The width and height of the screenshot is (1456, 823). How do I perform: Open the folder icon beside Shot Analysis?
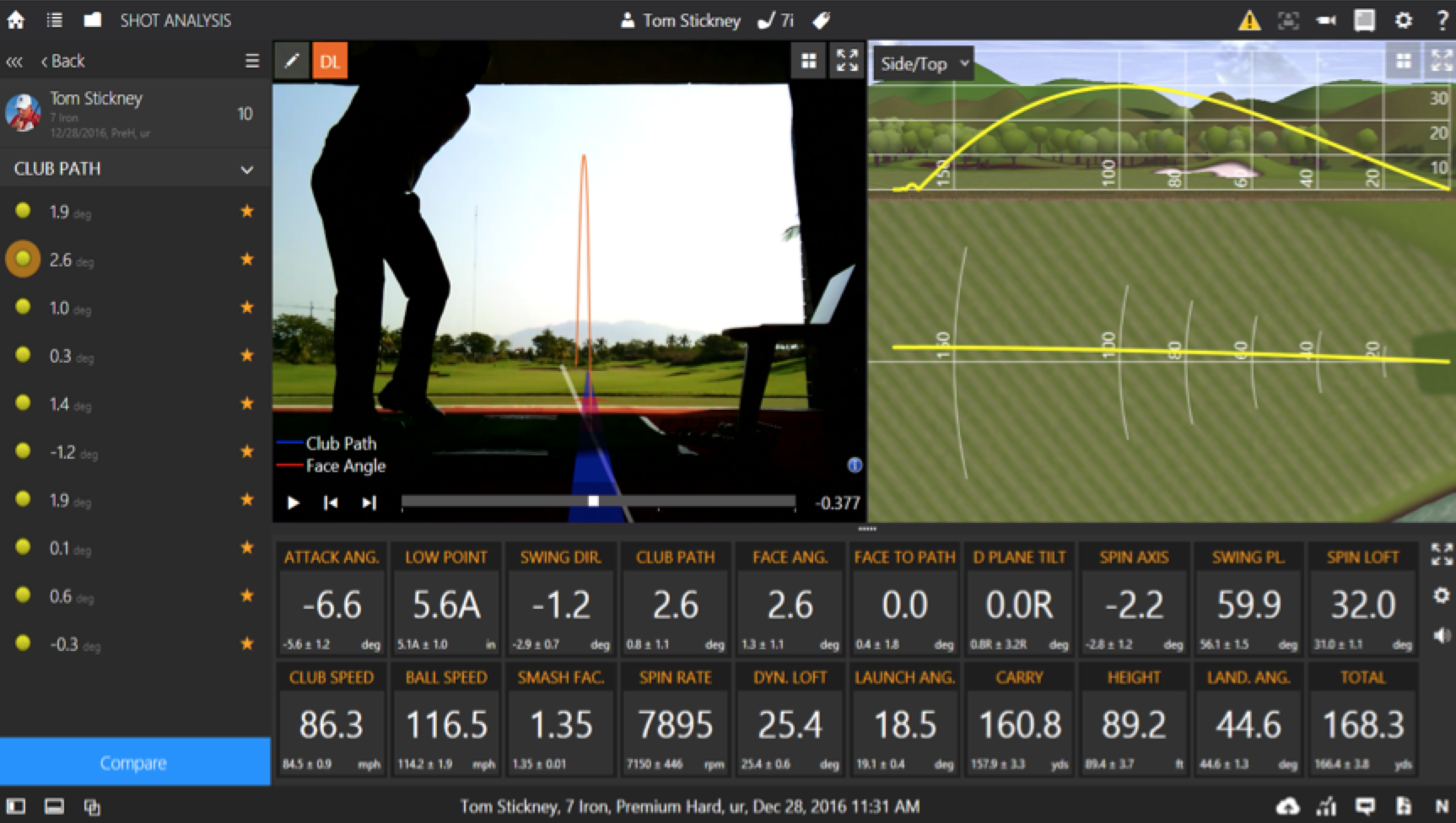(93, 19)
